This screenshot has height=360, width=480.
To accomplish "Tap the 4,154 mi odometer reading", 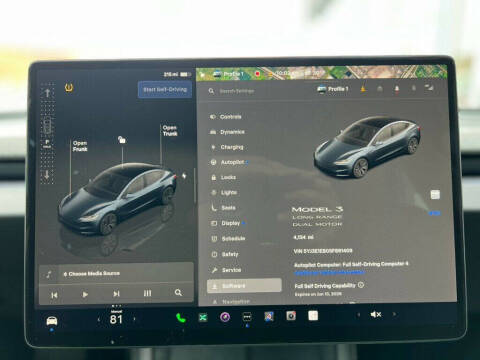I will pos(304,237).
